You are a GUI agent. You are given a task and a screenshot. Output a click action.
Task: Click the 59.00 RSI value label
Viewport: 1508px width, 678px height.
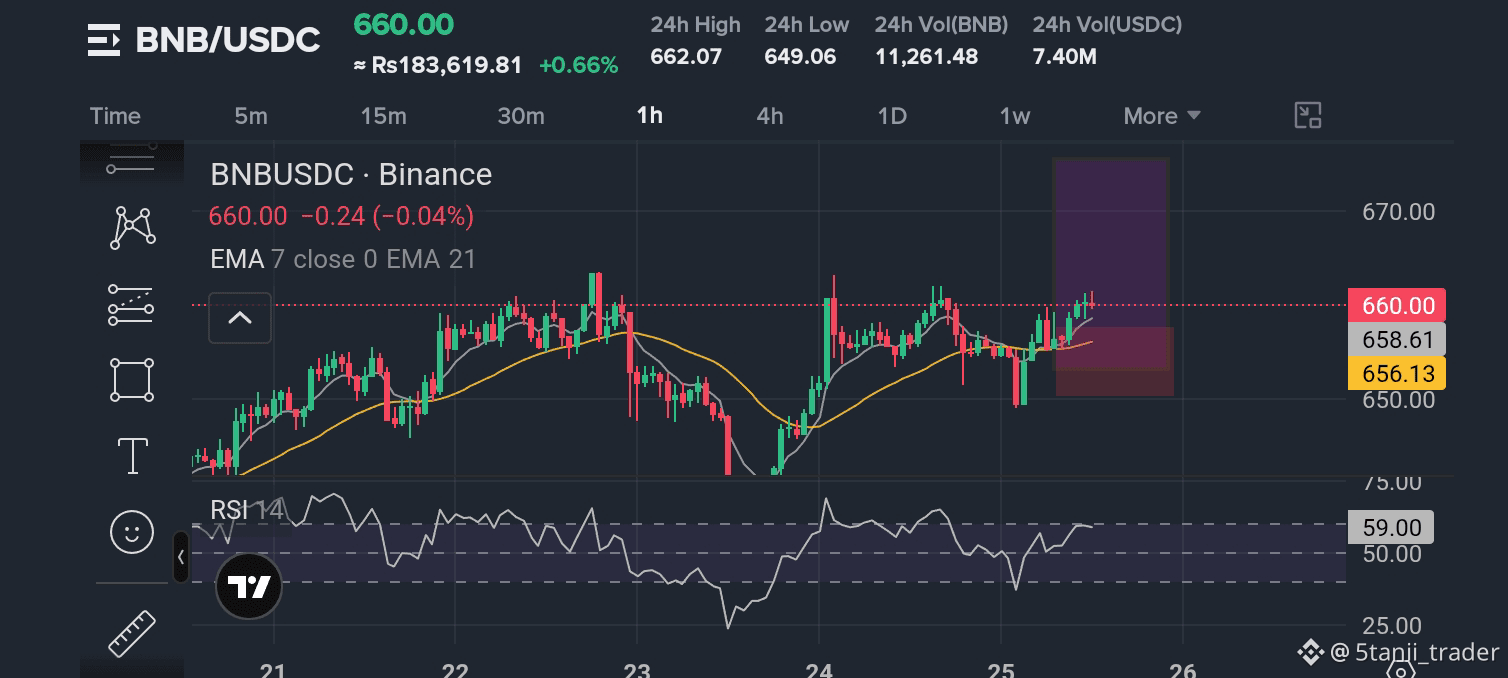(1391, 527)
